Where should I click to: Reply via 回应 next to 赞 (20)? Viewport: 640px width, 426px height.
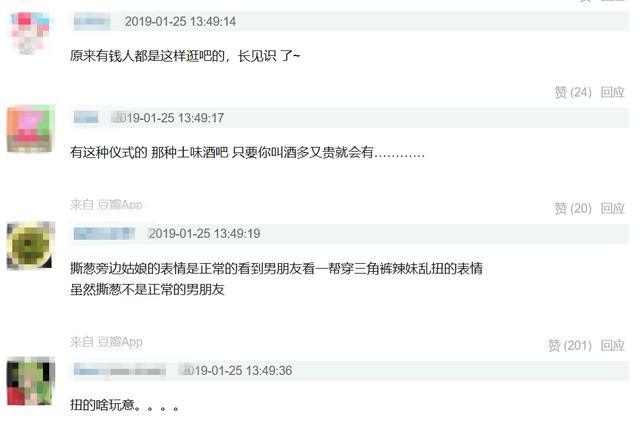(x=612, y=209)
